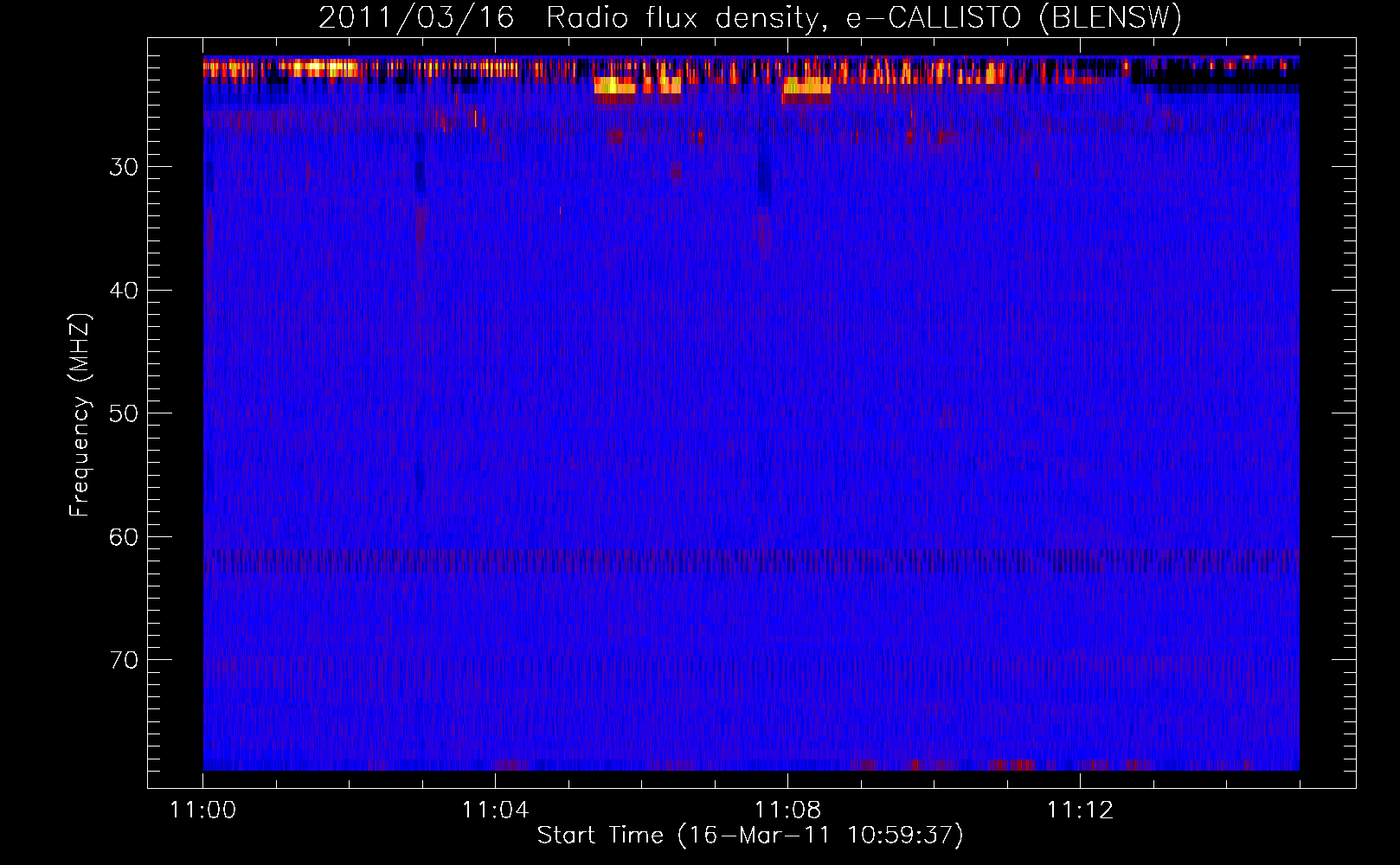The width and height of the screenshot is (1400, 865).
Task: Click the 11:00 time axis tick label
Action: (203, 811)
